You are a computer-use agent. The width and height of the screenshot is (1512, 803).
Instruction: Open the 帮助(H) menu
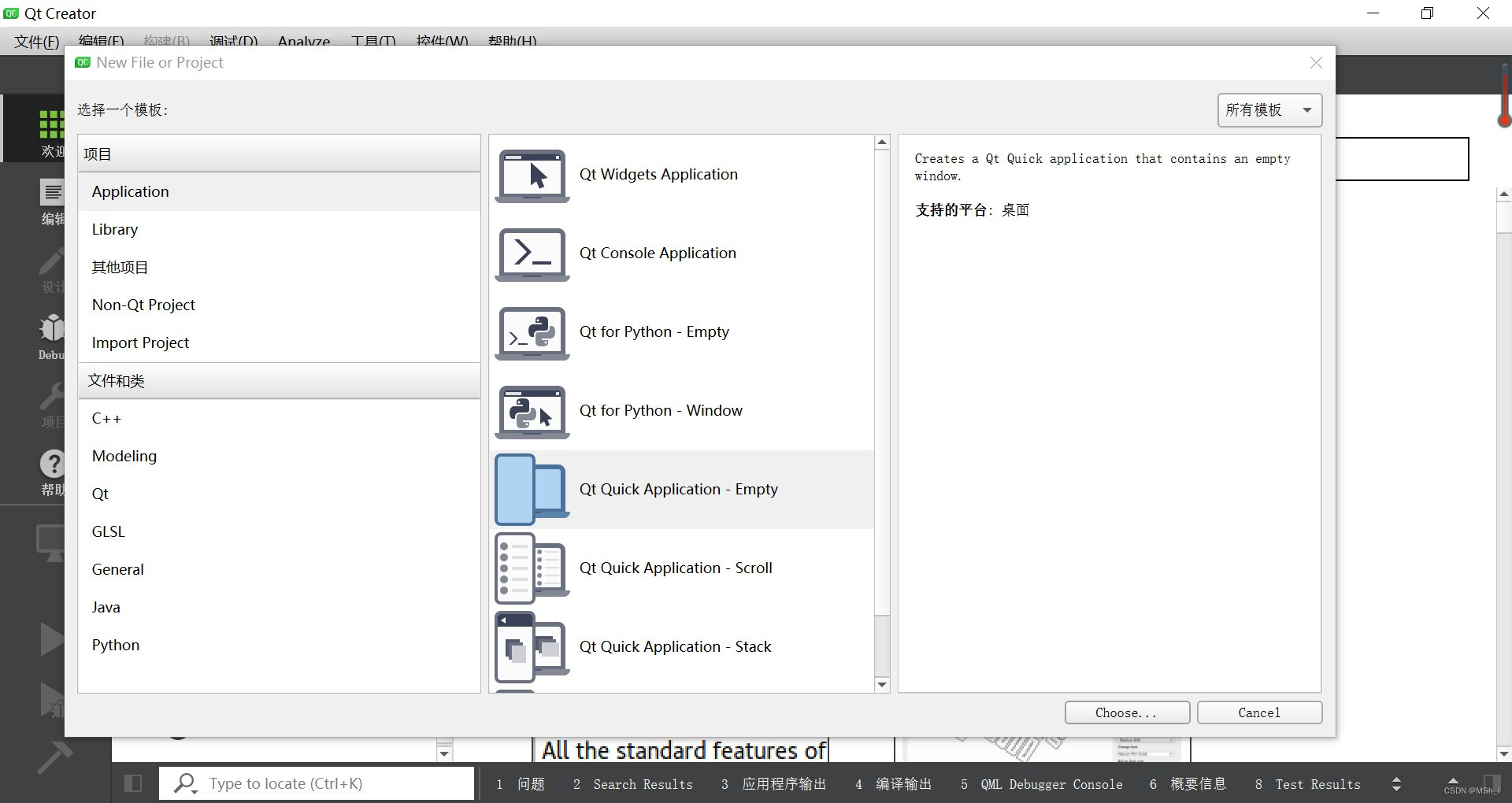click(x=512, y=41)
